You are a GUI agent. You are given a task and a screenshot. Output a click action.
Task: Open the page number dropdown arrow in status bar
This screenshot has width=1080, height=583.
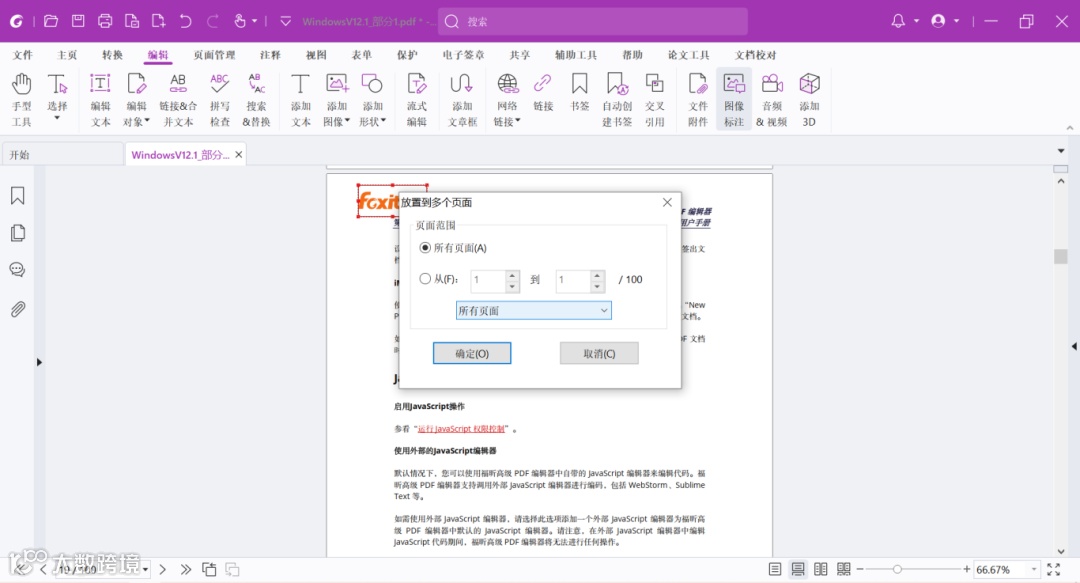click(146, 569)
